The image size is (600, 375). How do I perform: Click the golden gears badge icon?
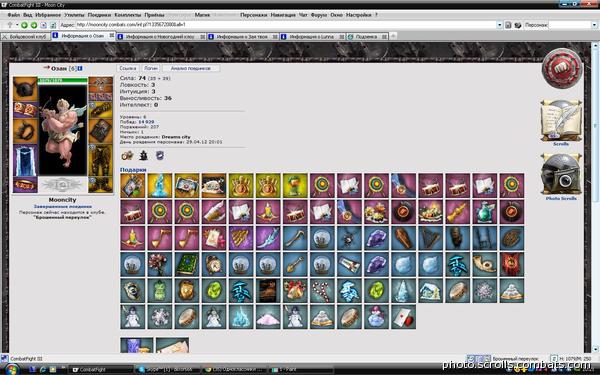[127, 155]
